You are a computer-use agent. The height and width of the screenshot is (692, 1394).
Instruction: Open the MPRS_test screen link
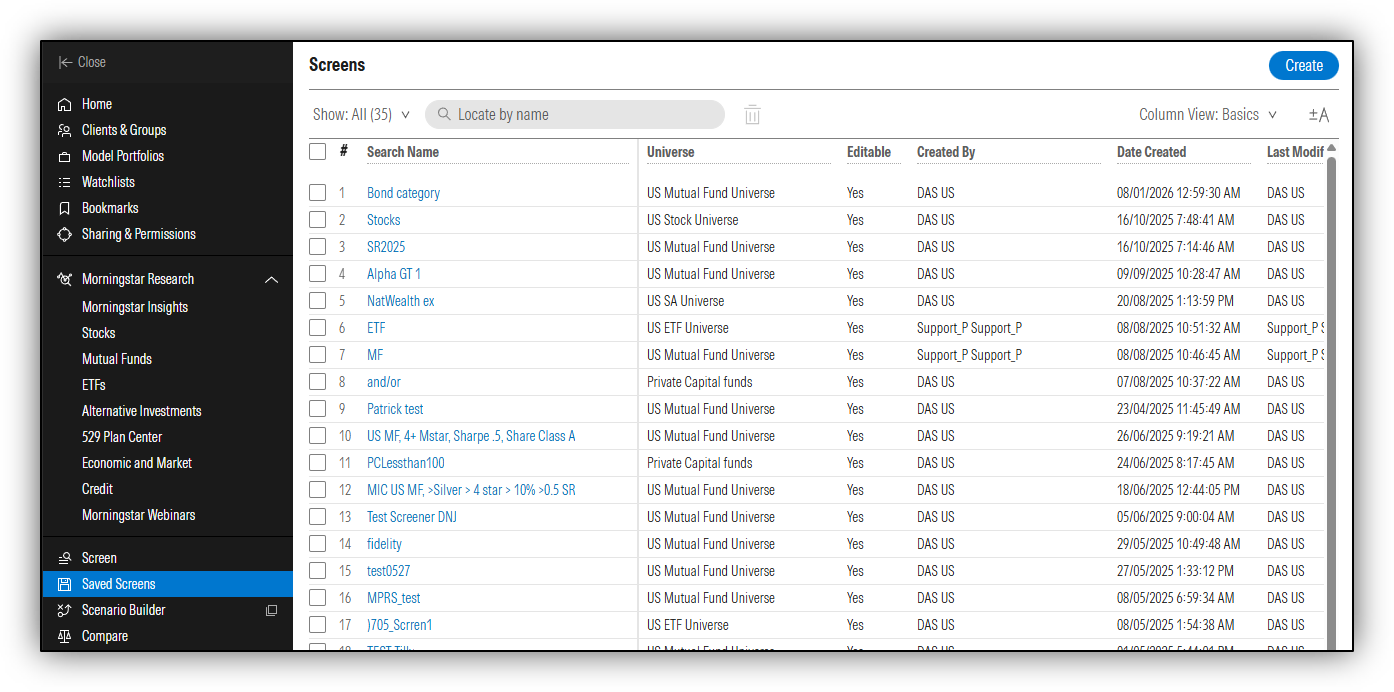click(394, 598)
